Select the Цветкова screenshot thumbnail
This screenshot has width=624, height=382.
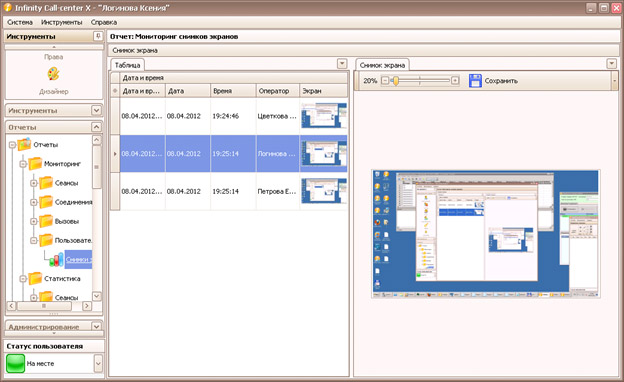[x=324, y=115]
